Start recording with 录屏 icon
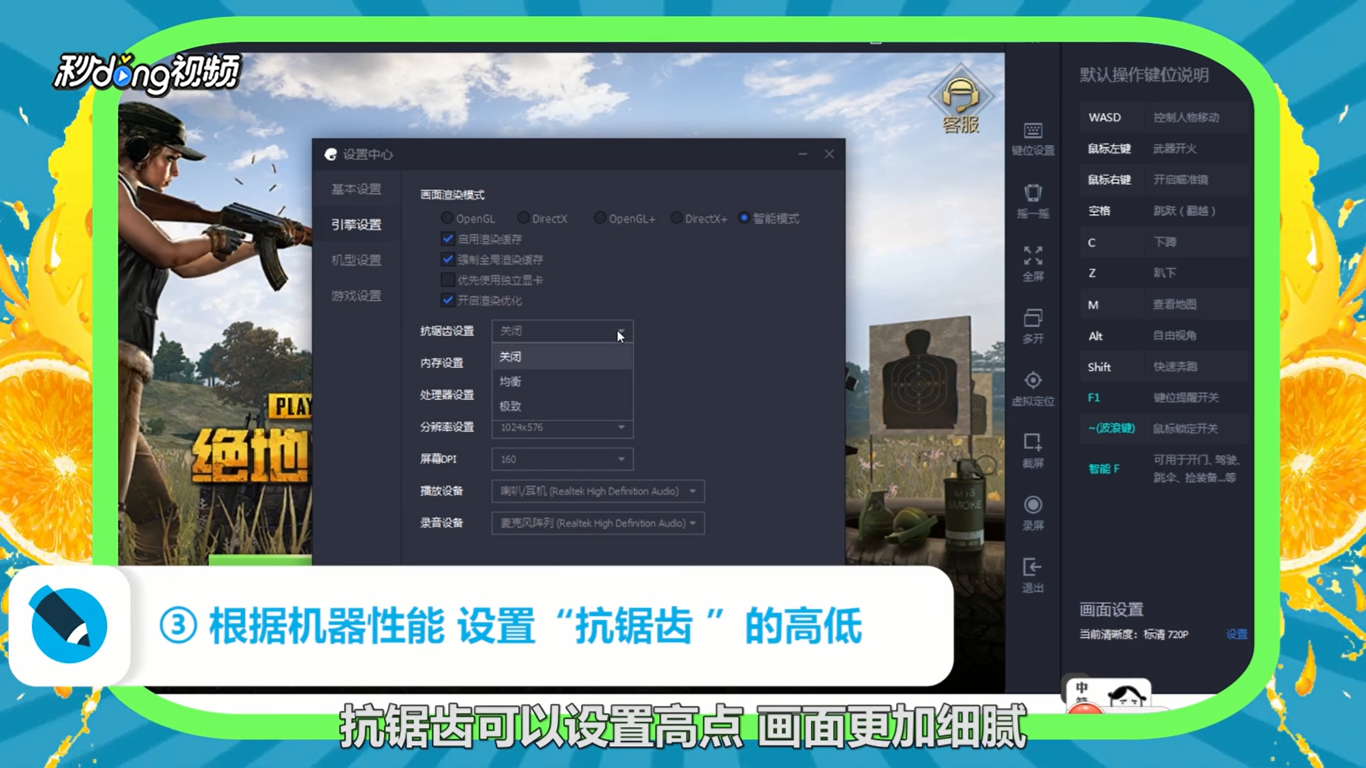The image size is (1366, 768). tap(1033, 513)
